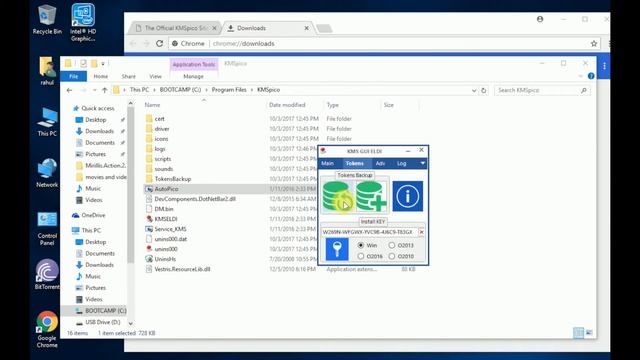Open the View ribbon tab
The height and width of the screenshot is (360, 640).
click(x=156, y=76)
